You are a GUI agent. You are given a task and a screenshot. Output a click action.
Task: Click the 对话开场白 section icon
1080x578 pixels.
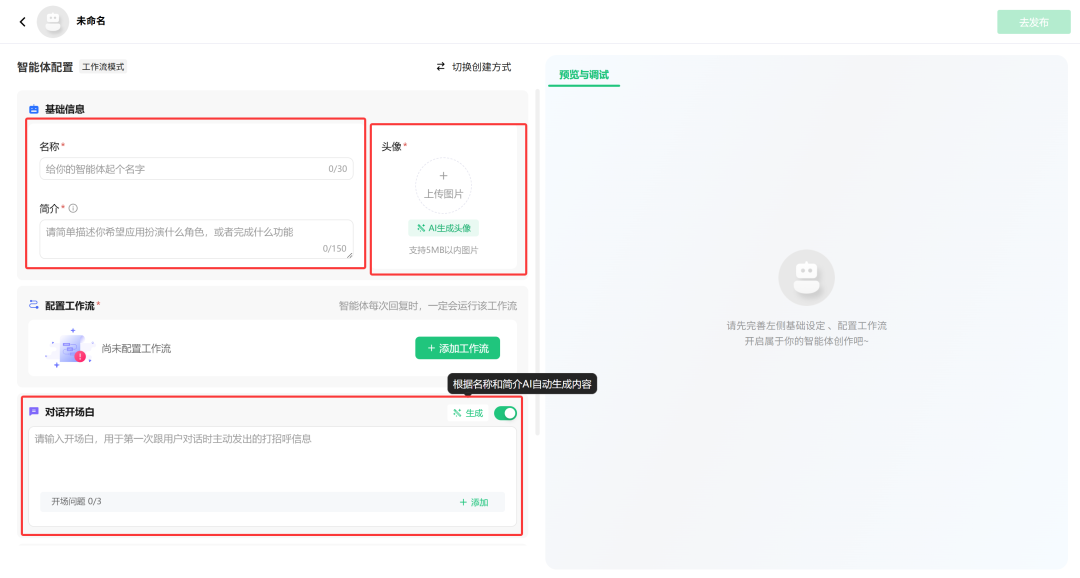tap(34, 411)
